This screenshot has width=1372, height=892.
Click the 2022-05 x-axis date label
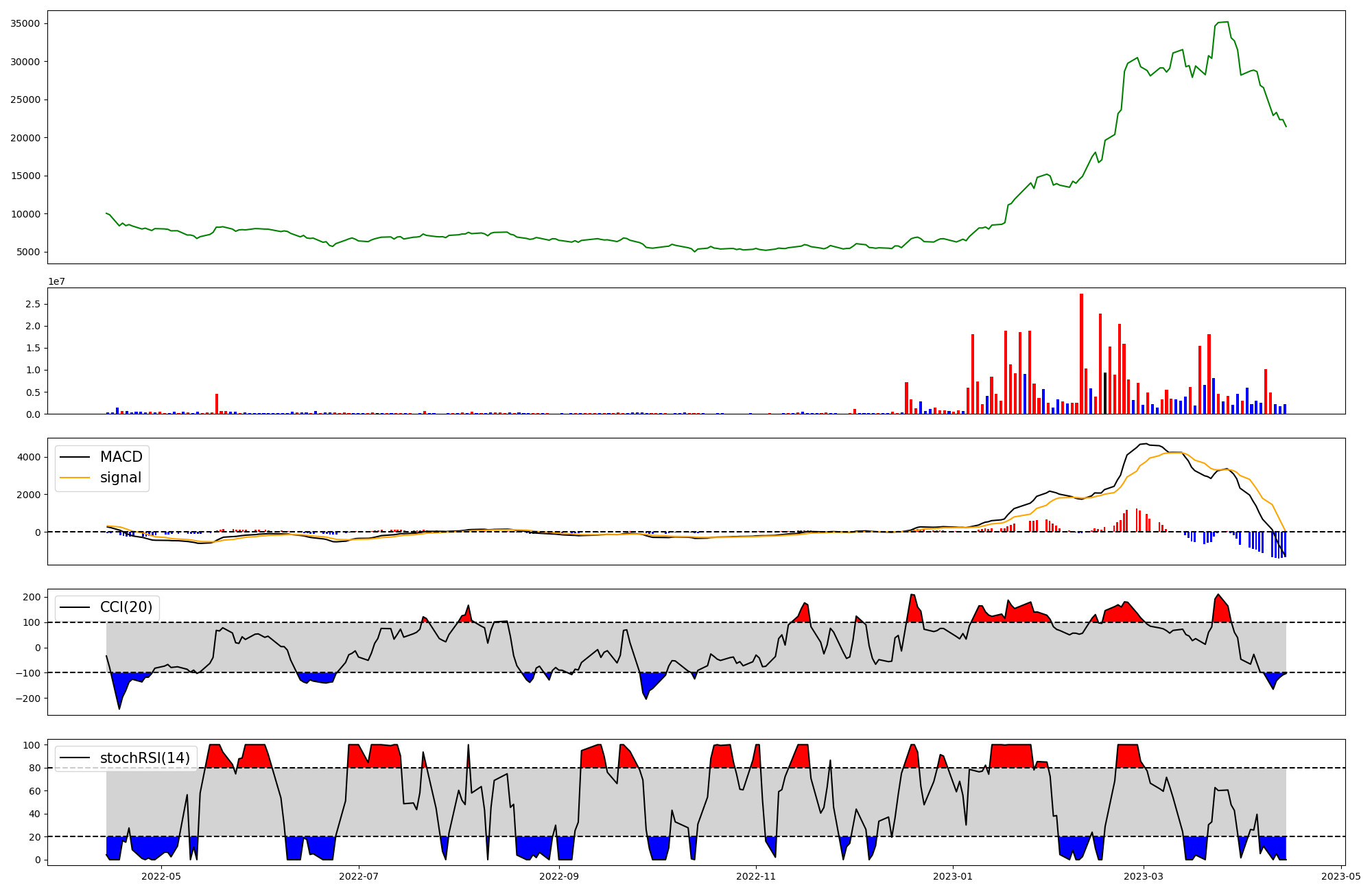pos(161,876)
